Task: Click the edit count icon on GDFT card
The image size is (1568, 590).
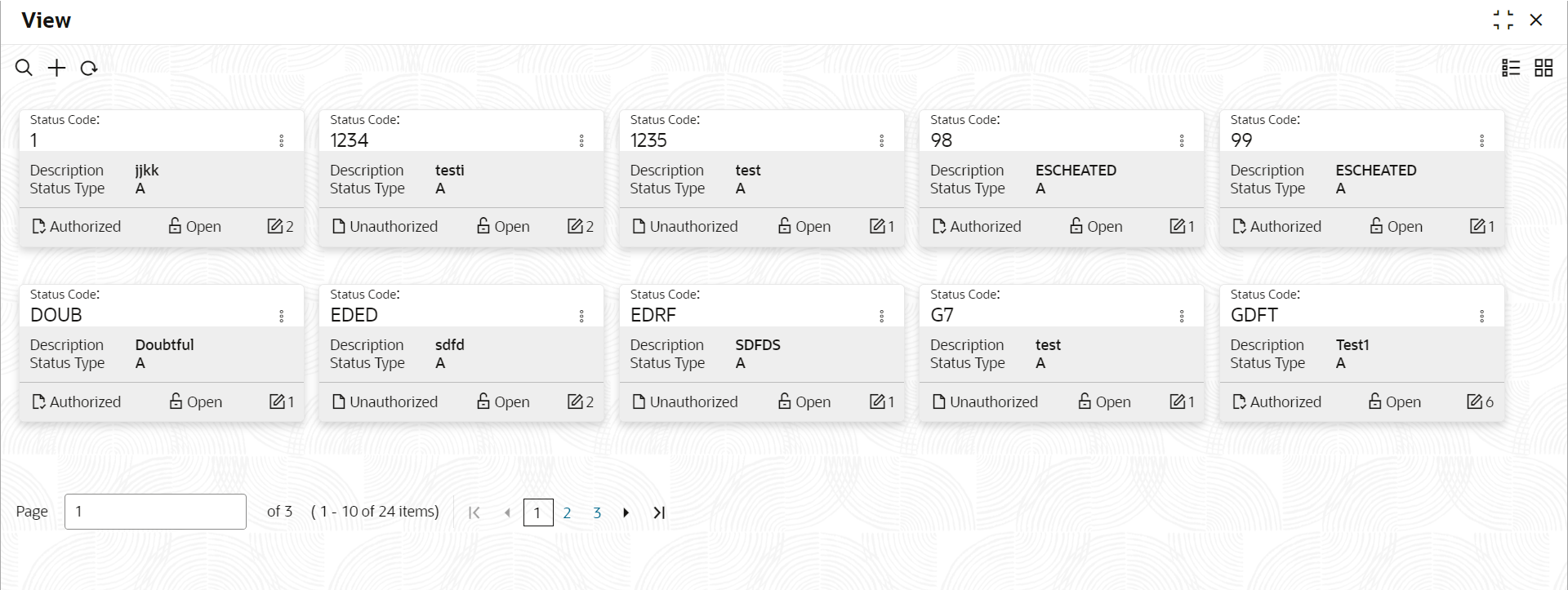Action: pyautogui.click(x=1475, y=401)
